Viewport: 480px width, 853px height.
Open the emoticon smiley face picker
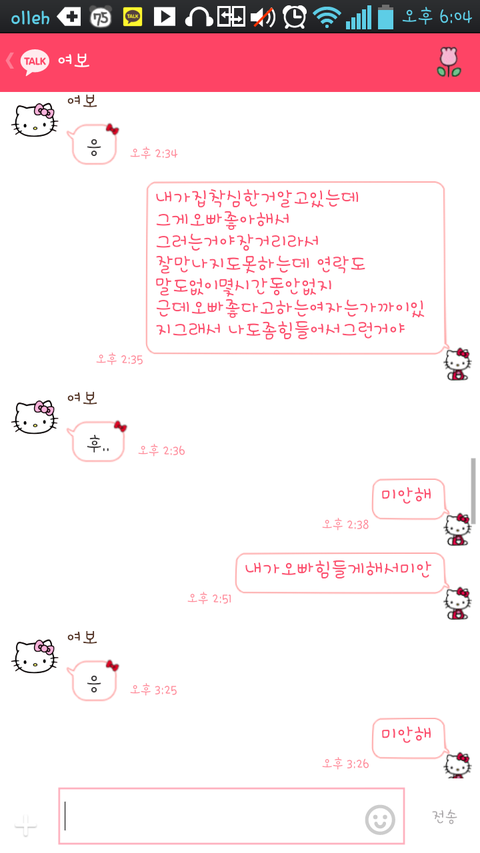(x=380, y=820)
